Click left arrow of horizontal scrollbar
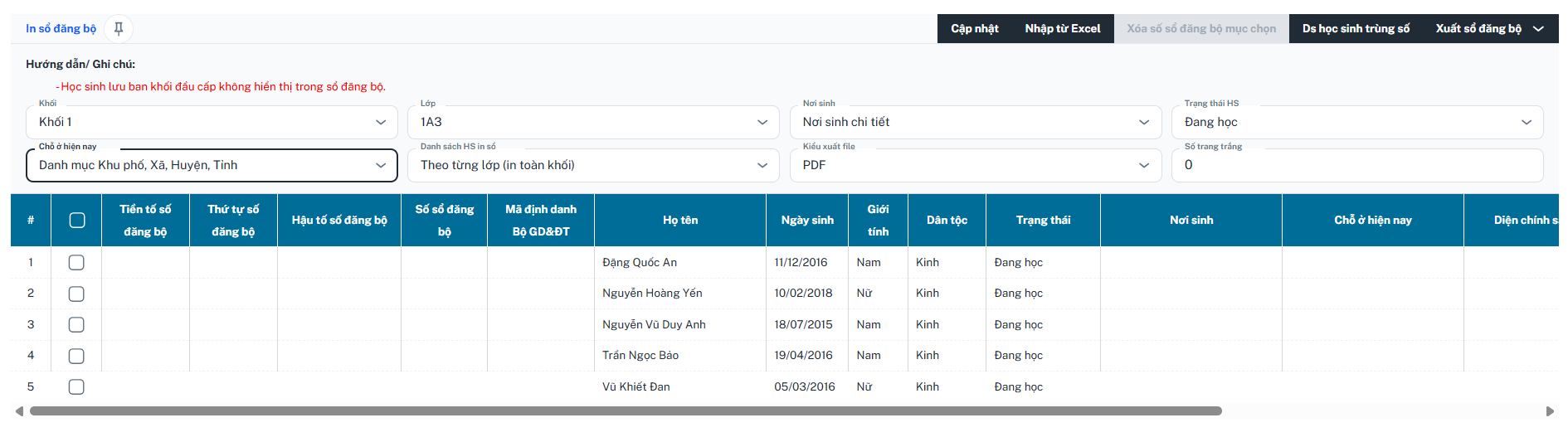This screenshot has width=1568, height=442. [19, 411]
